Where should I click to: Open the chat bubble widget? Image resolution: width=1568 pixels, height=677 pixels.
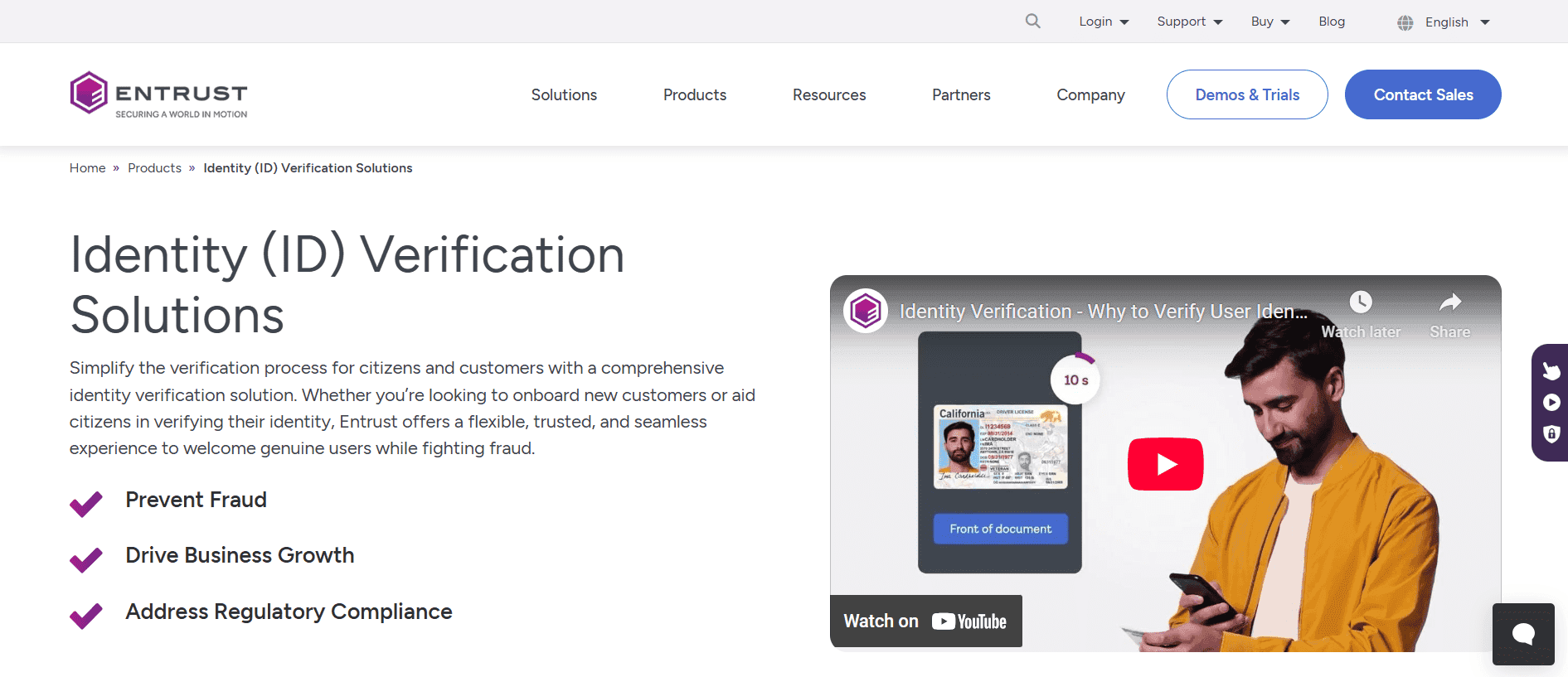pos(1523,634)
